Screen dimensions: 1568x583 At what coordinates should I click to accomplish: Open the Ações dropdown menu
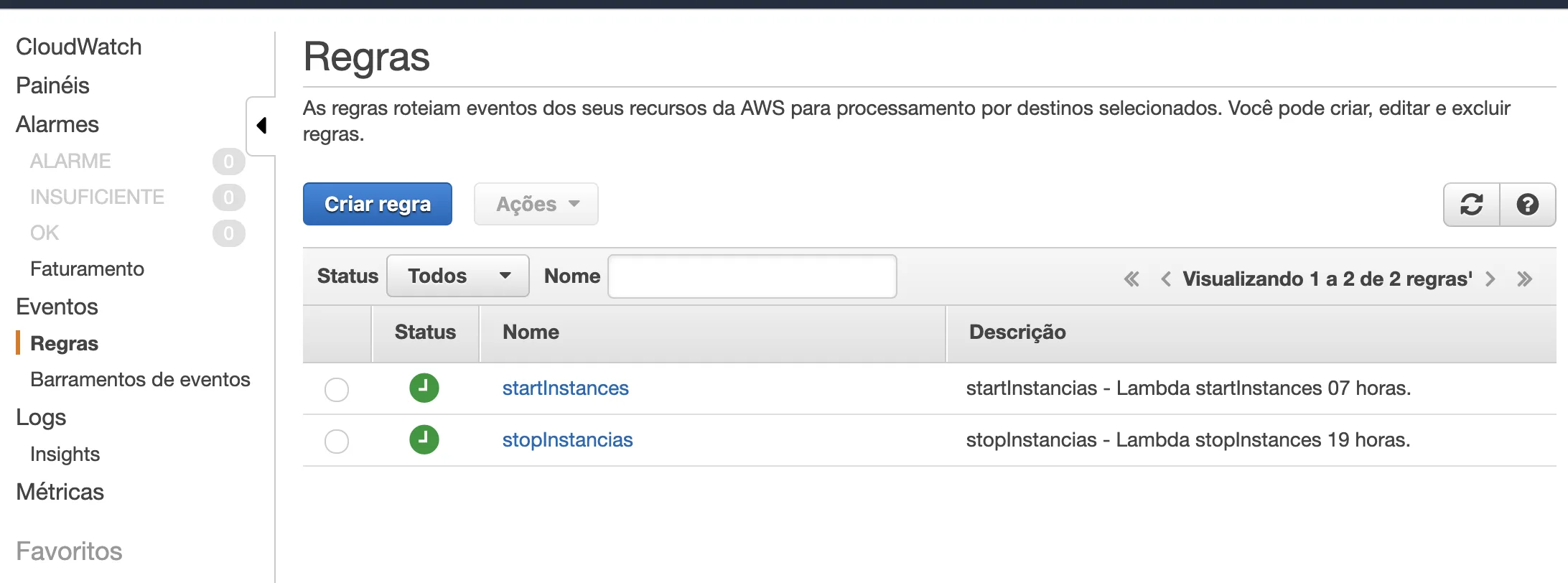pos(536,204)
